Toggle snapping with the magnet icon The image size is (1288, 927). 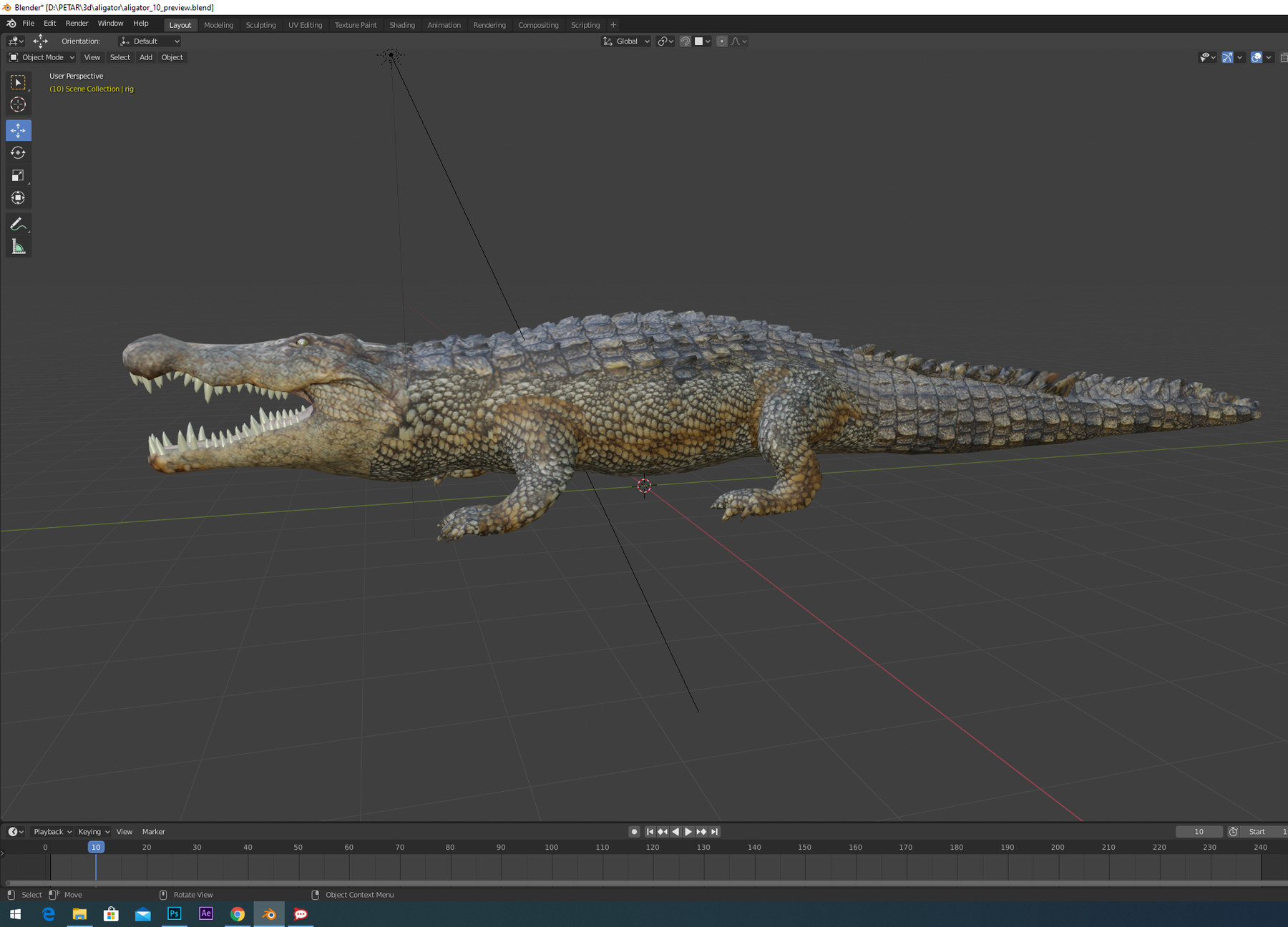pos(685,41)
